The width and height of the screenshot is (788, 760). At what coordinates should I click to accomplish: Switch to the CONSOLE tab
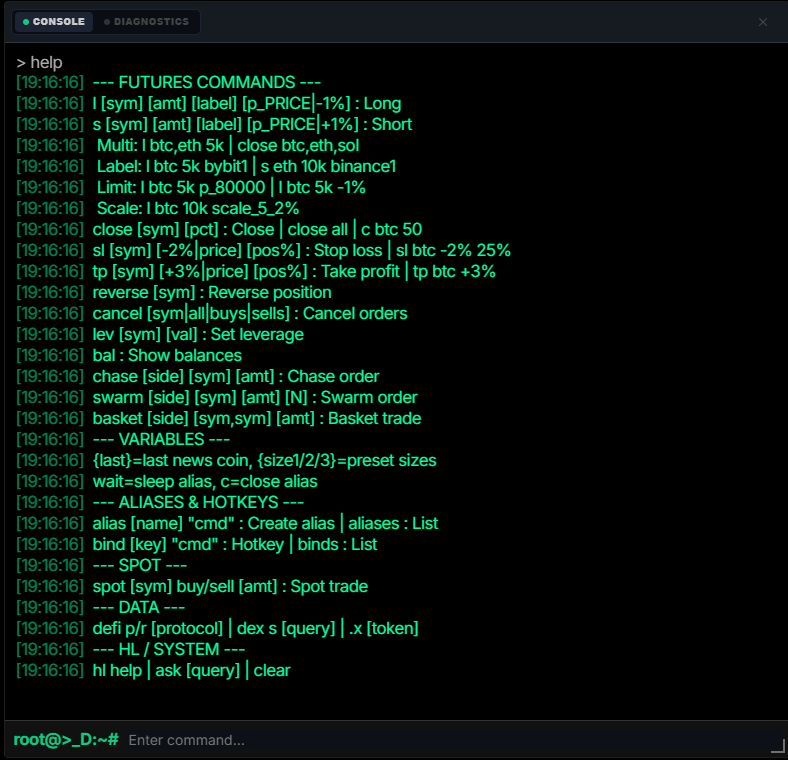[54, 22]
